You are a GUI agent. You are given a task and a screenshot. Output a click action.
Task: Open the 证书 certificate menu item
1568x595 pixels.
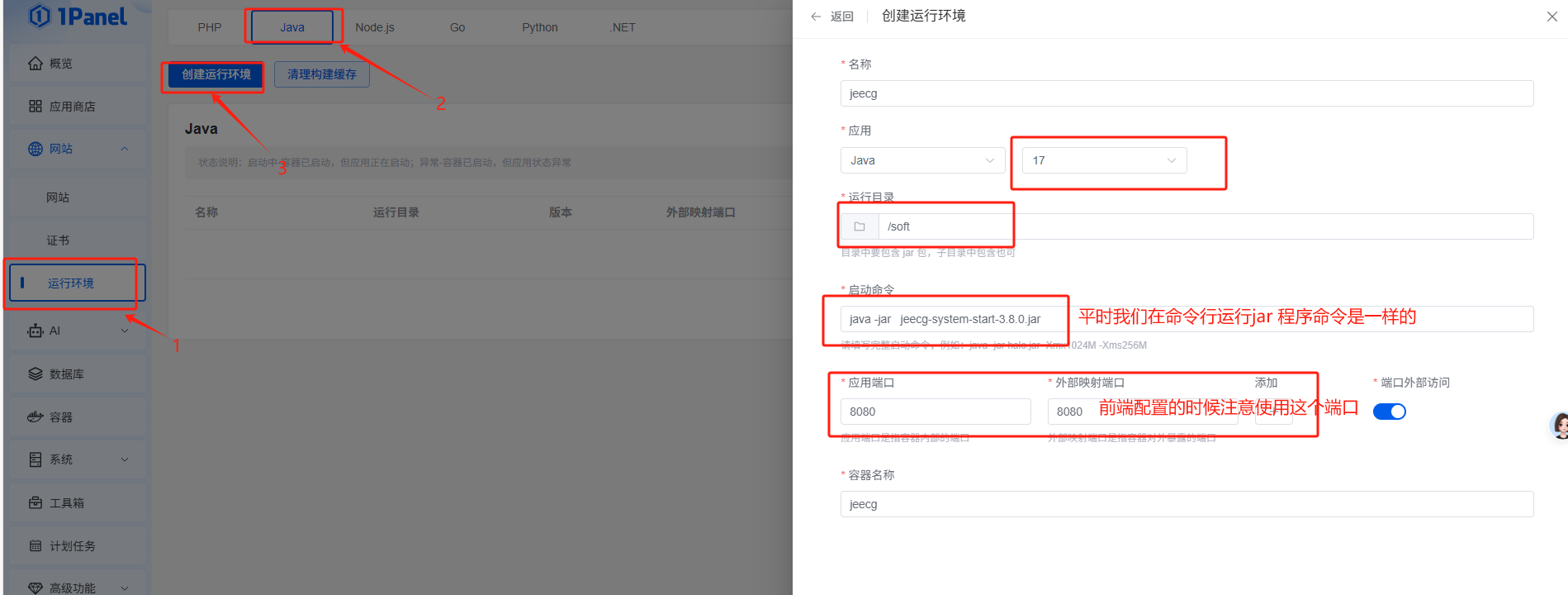click(77, 240)
